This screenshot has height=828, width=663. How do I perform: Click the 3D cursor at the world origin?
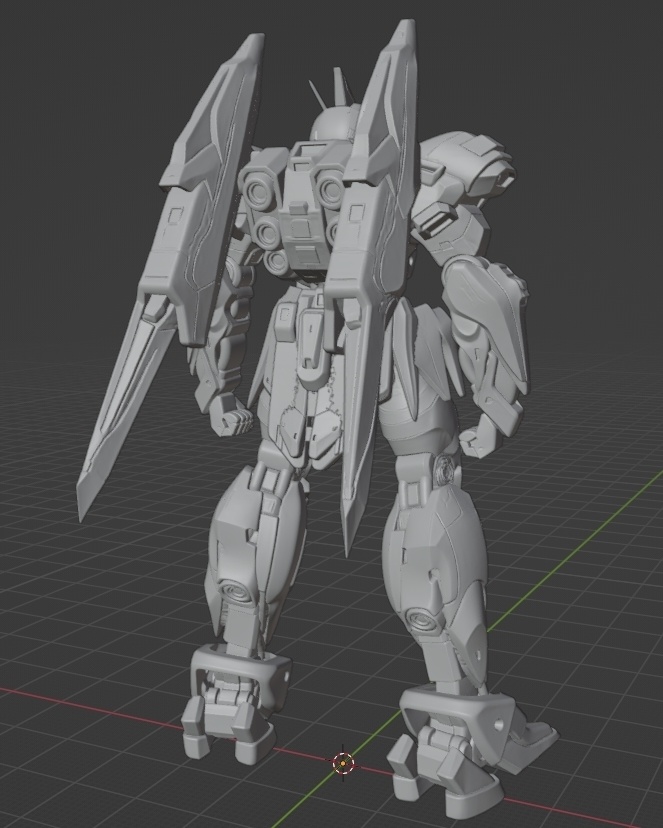[x=343, y=763]
